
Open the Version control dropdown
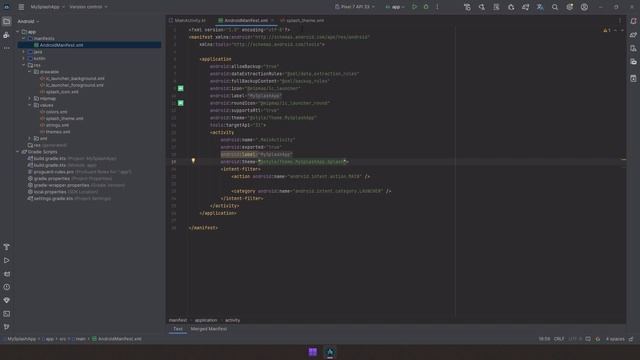pos(89,7)
